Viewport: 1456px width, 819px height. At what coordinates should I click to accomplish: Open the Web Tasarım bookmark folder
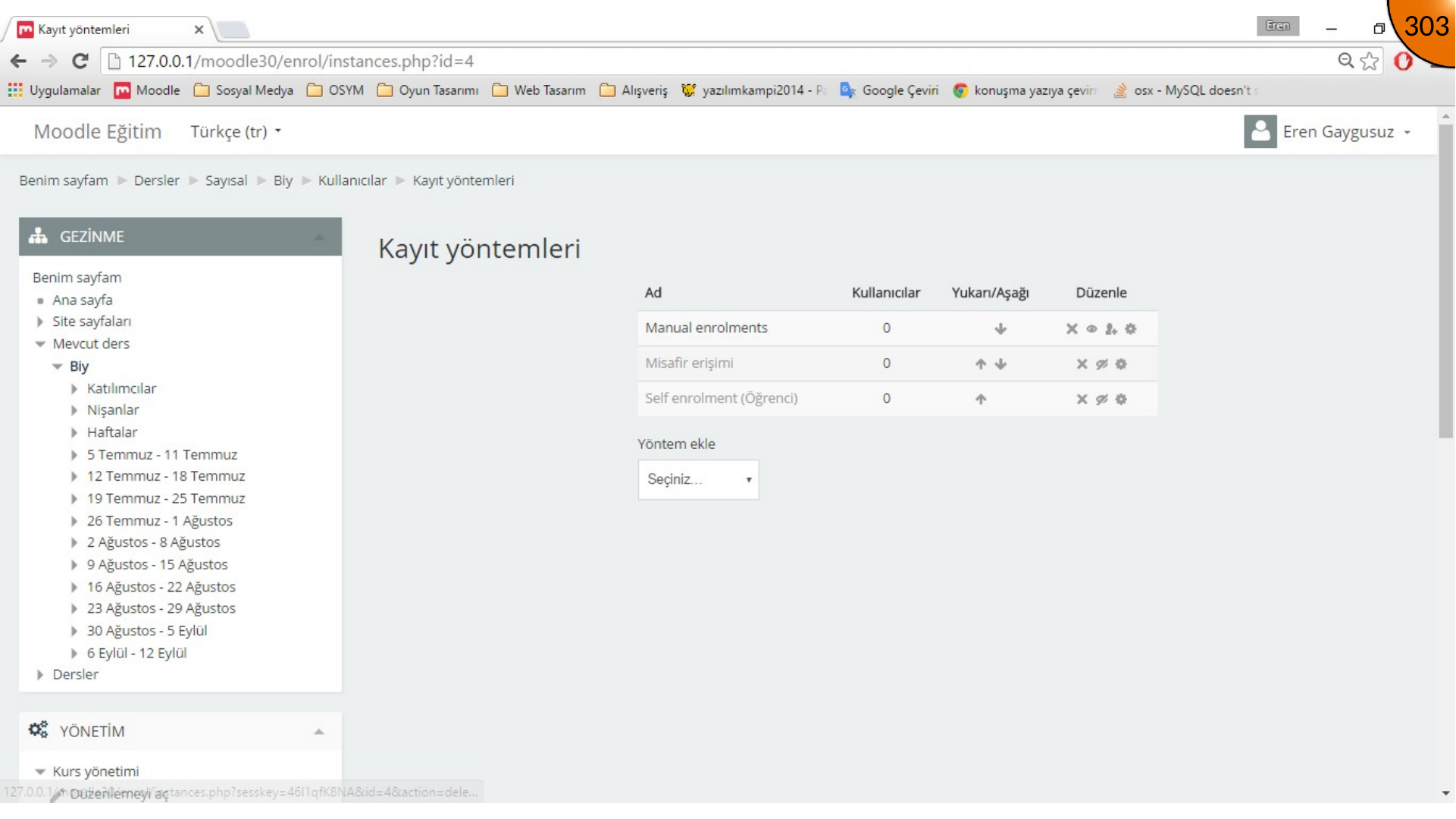(x=539, y=90)
